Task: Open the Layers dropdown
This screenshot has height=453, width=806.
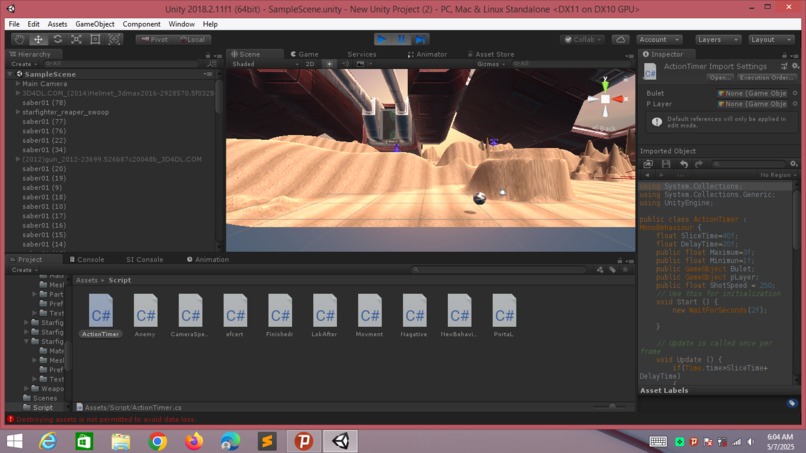Action: click(718, 40)
